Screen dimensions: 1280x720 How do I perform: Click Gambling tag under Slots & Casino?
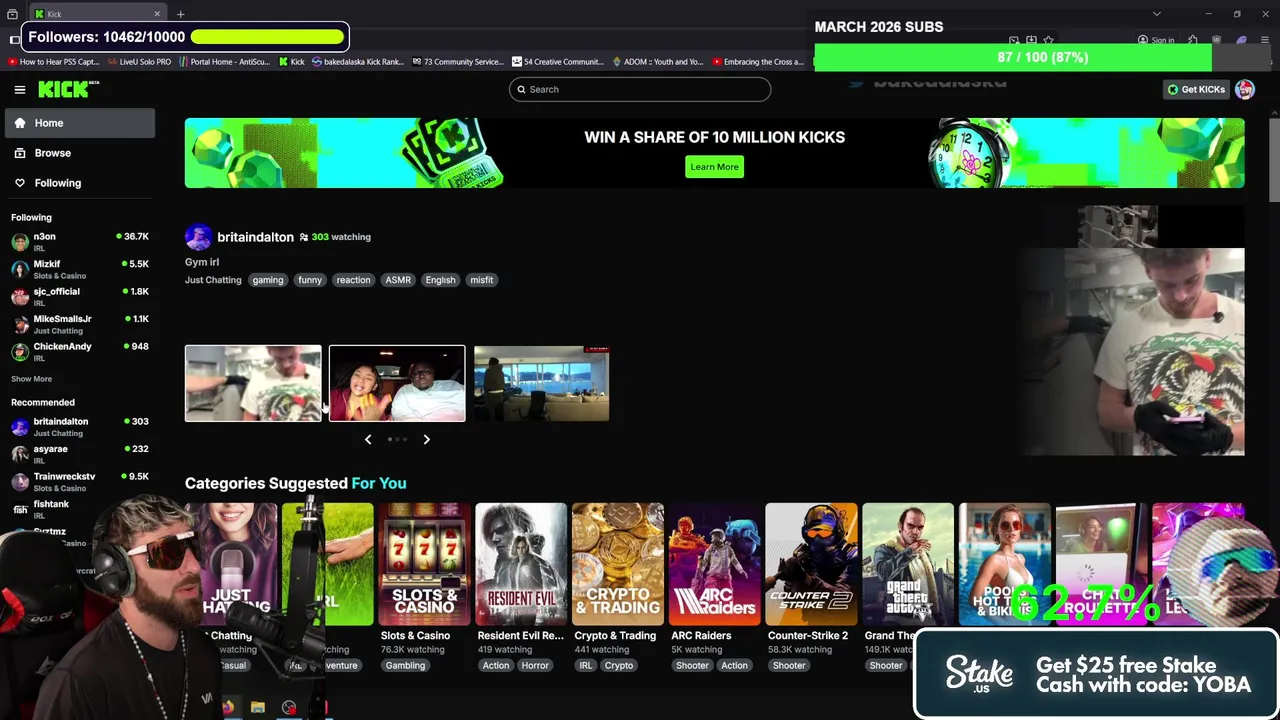(x=405, y=666)
